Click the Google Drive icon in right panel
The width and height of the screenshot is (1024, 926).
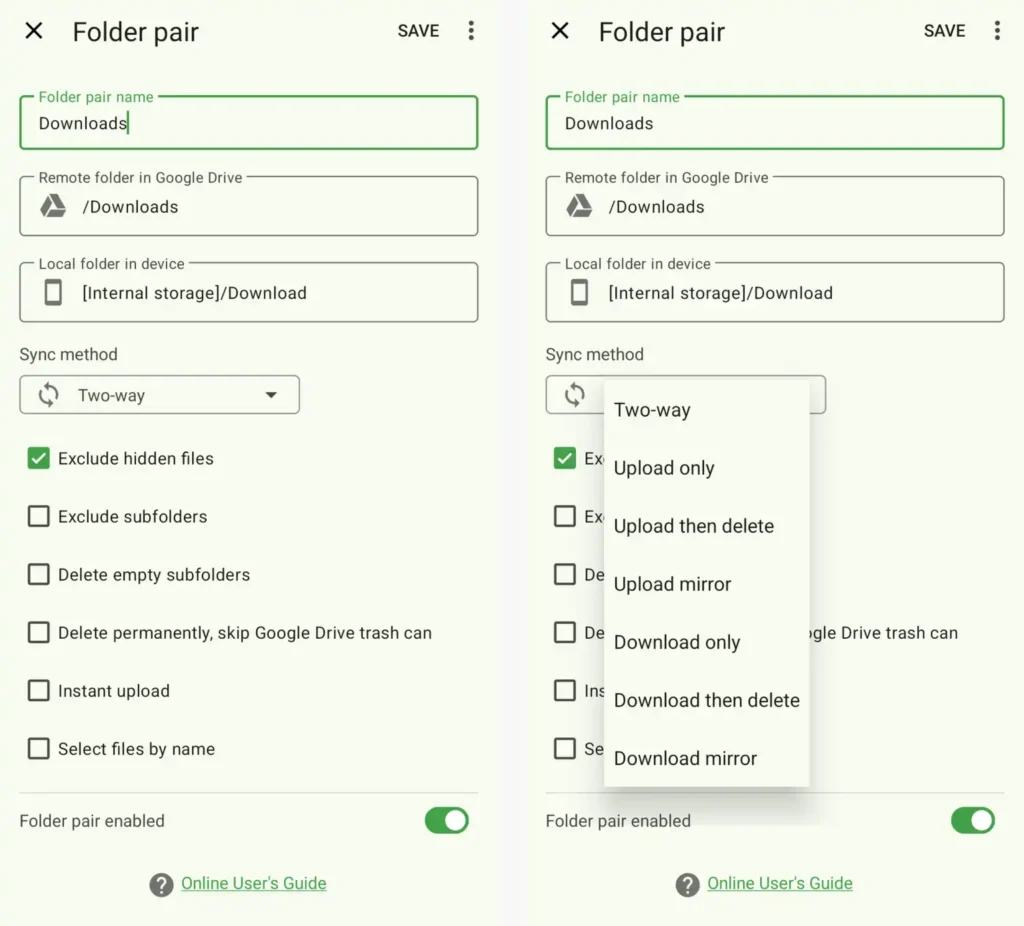pos(579,207)
